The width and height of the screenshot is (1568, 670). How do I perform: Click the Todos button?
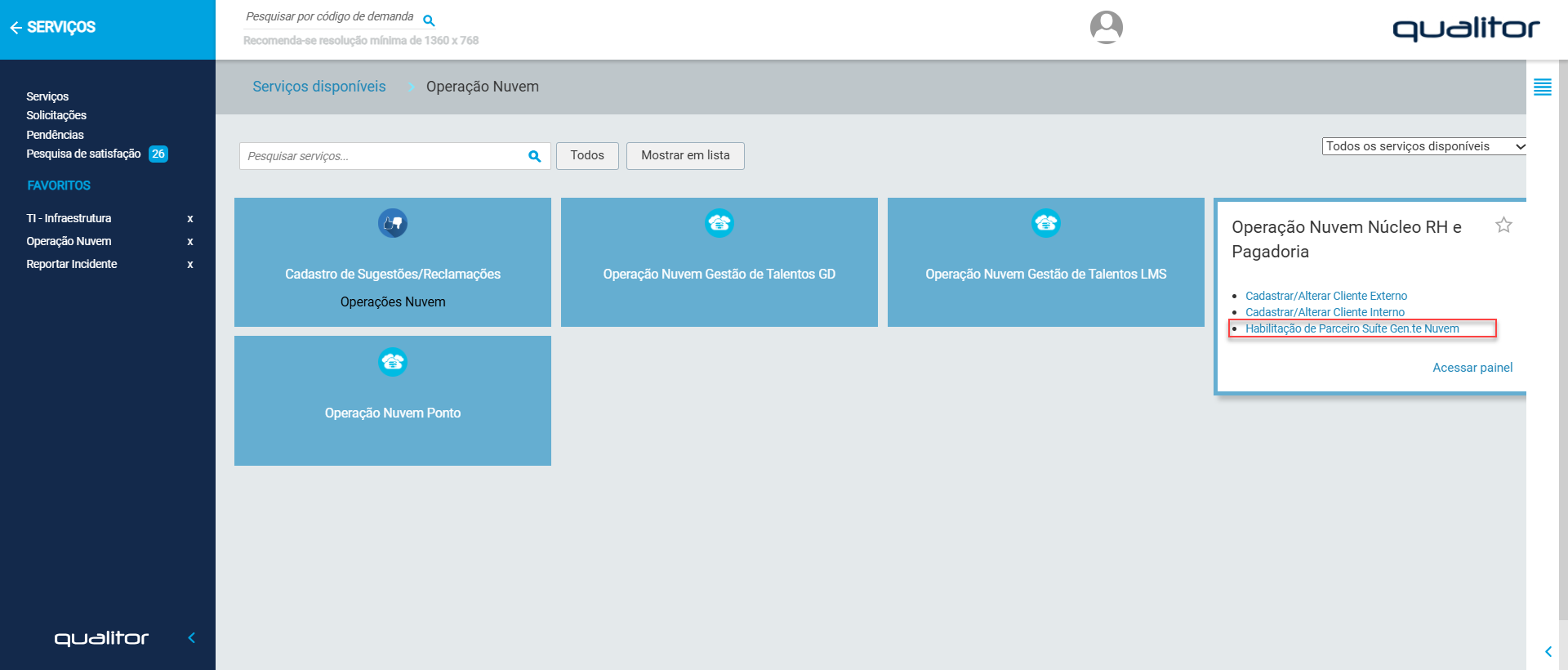(587, 155)
